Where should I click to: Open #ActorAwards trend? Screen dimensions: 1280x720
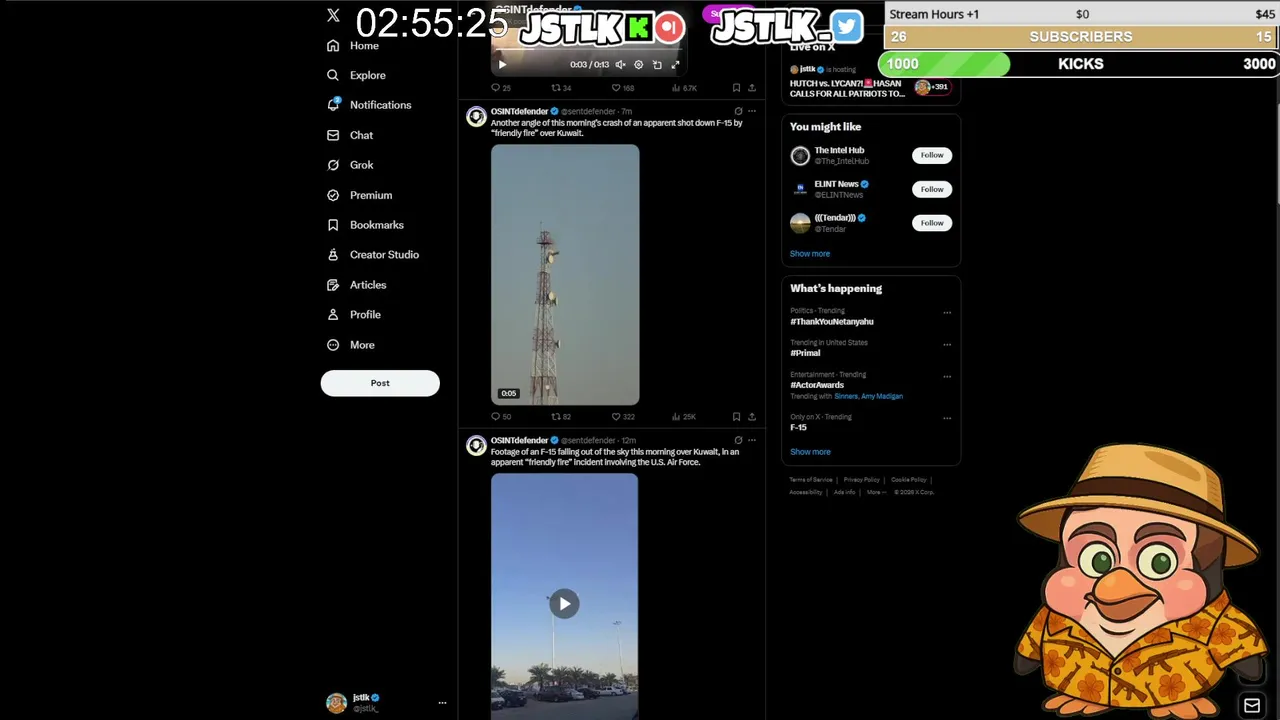[x=817, y=385]
